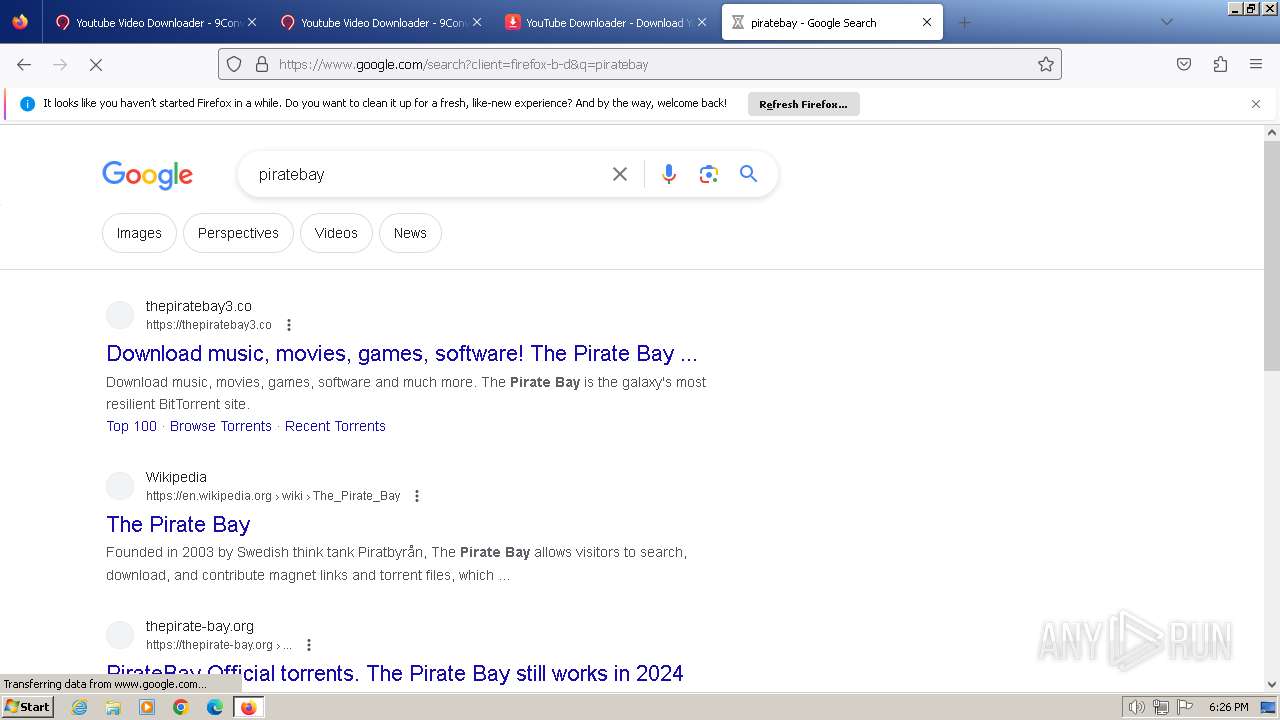Image resolution: width=1280 pixels, height=720 pixels.
Task: Open a new tab with plus
Action: pyautogui.click(x=964, y=22)
